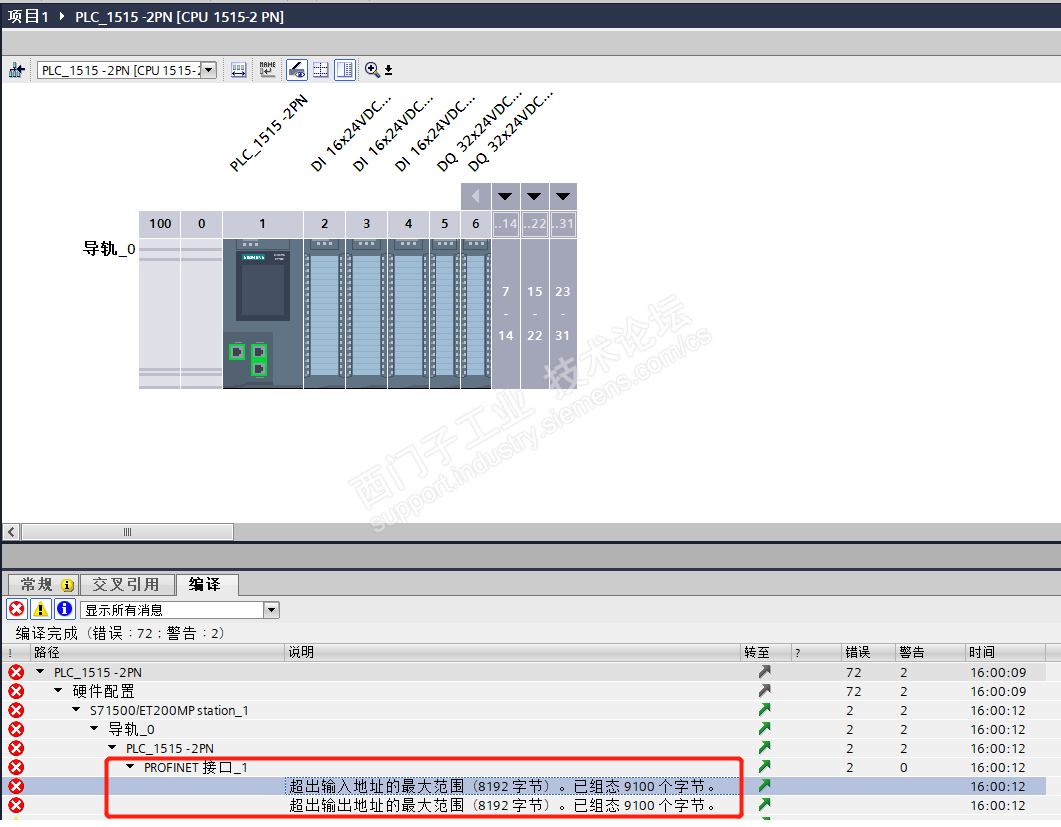Viewport: 1061px width, 827px height.
Task: Click the left PROFINET port on the CPU
Action: 237,352
